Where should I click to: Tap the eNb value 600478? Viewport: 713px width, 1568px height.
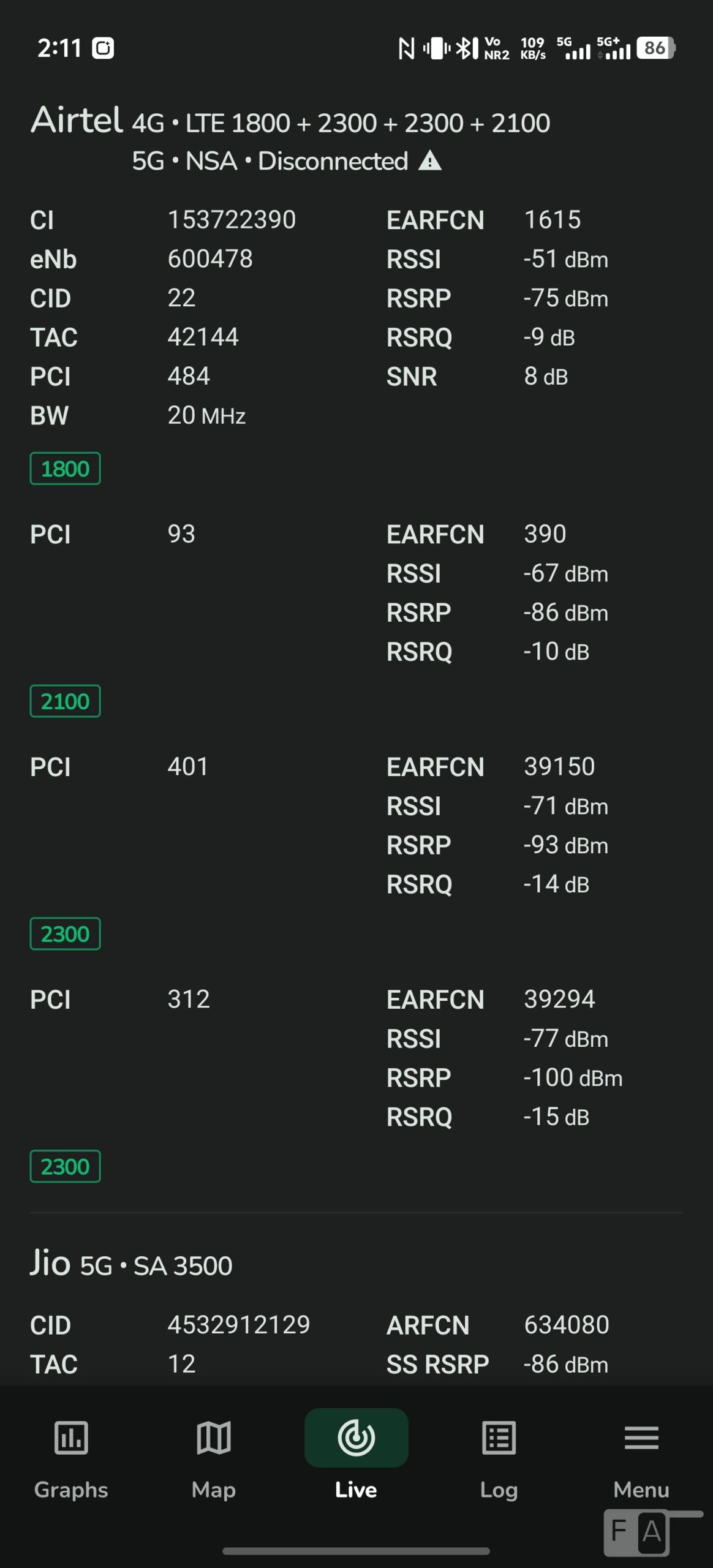coord(210,259)
